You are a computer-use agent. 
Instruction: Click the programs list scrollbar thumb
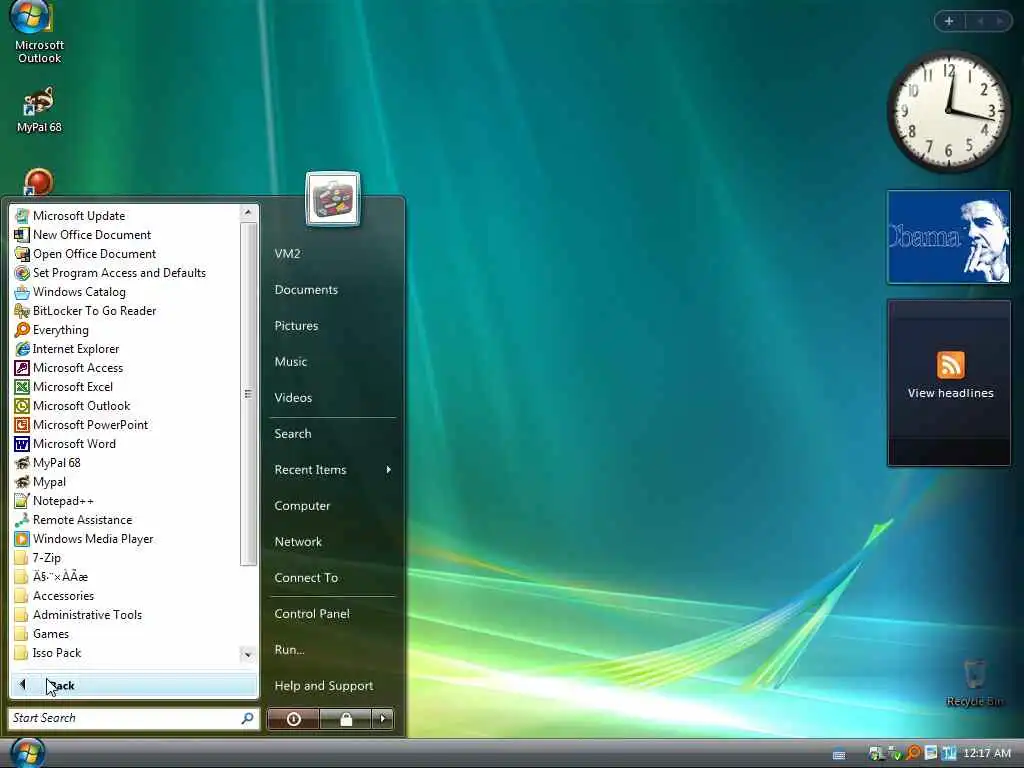(248, 394)
